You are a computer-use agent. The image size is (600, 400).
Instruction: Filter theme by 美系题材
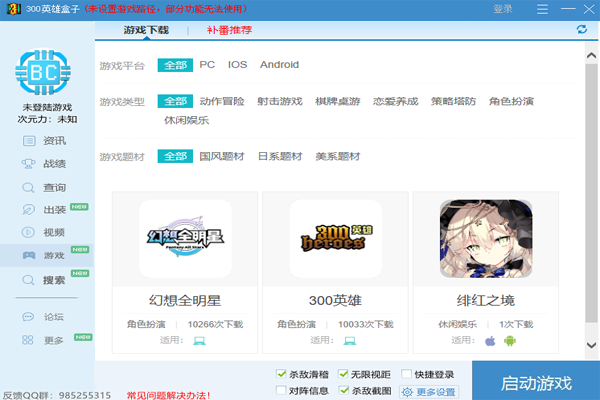pyautogui.click(x=338, y=156)
